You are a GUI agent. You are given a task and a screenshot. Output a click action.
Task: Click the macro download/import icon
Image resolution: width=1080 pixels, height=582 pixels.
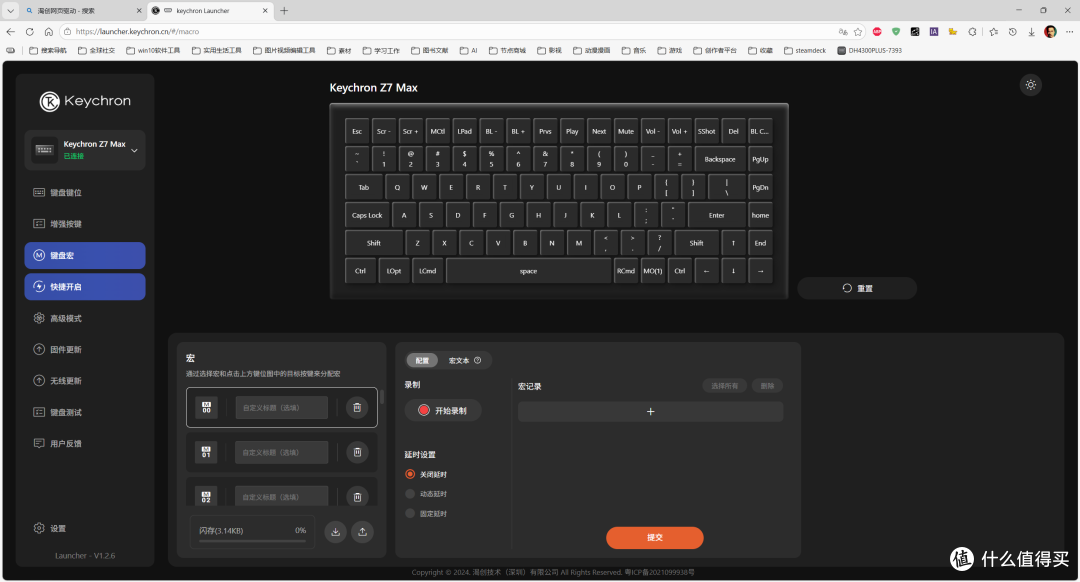(x=335, y=532)
